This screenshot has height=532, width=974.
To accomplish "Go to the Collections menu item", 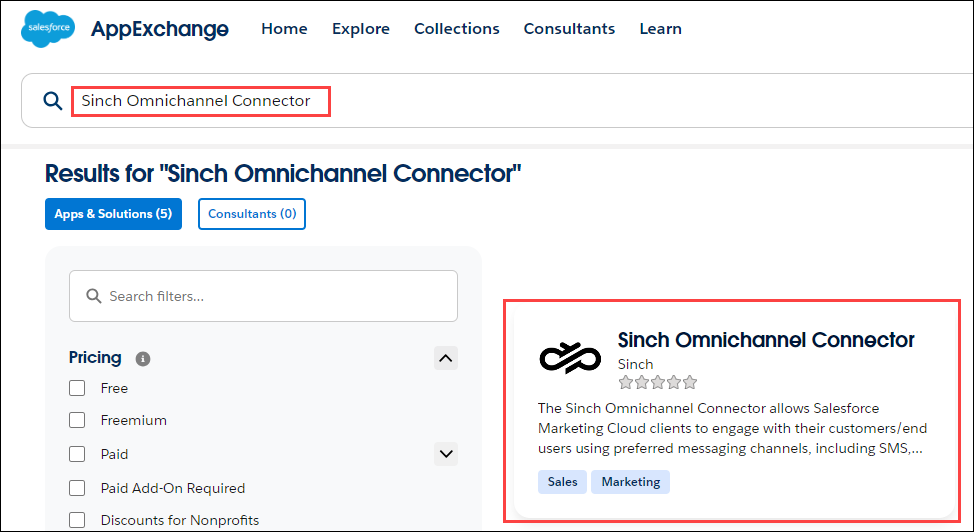I will coord(457,29).
